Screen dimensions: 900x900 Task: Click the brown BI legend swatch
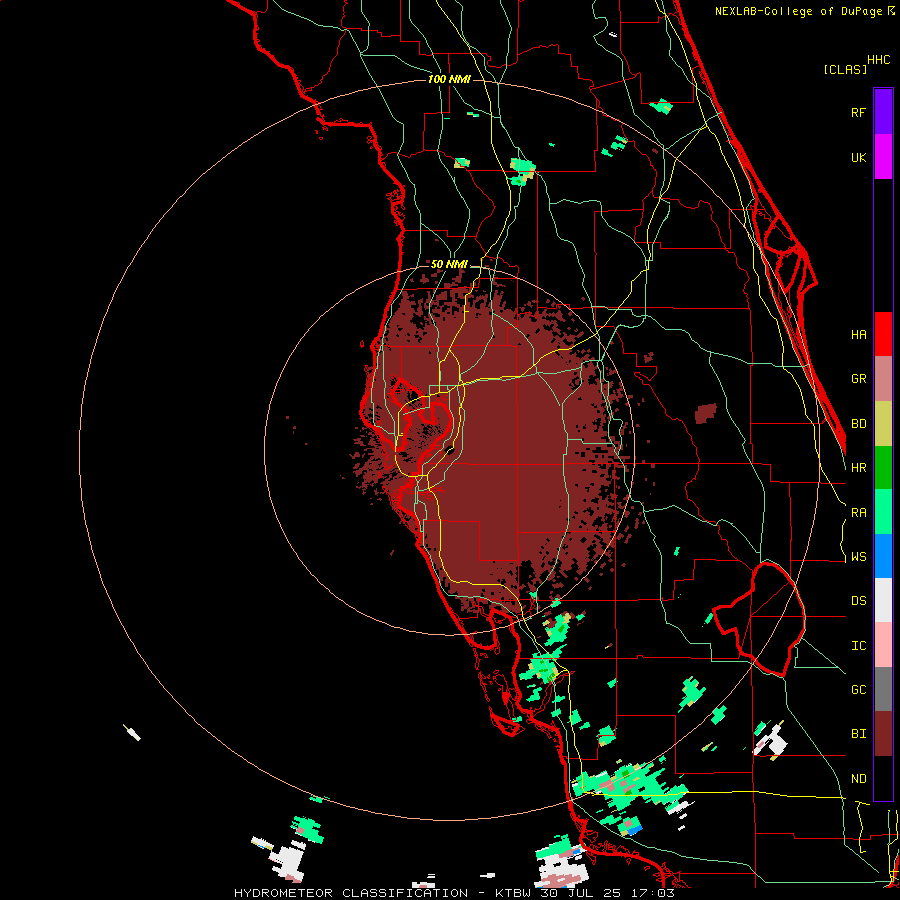point(883,734)
